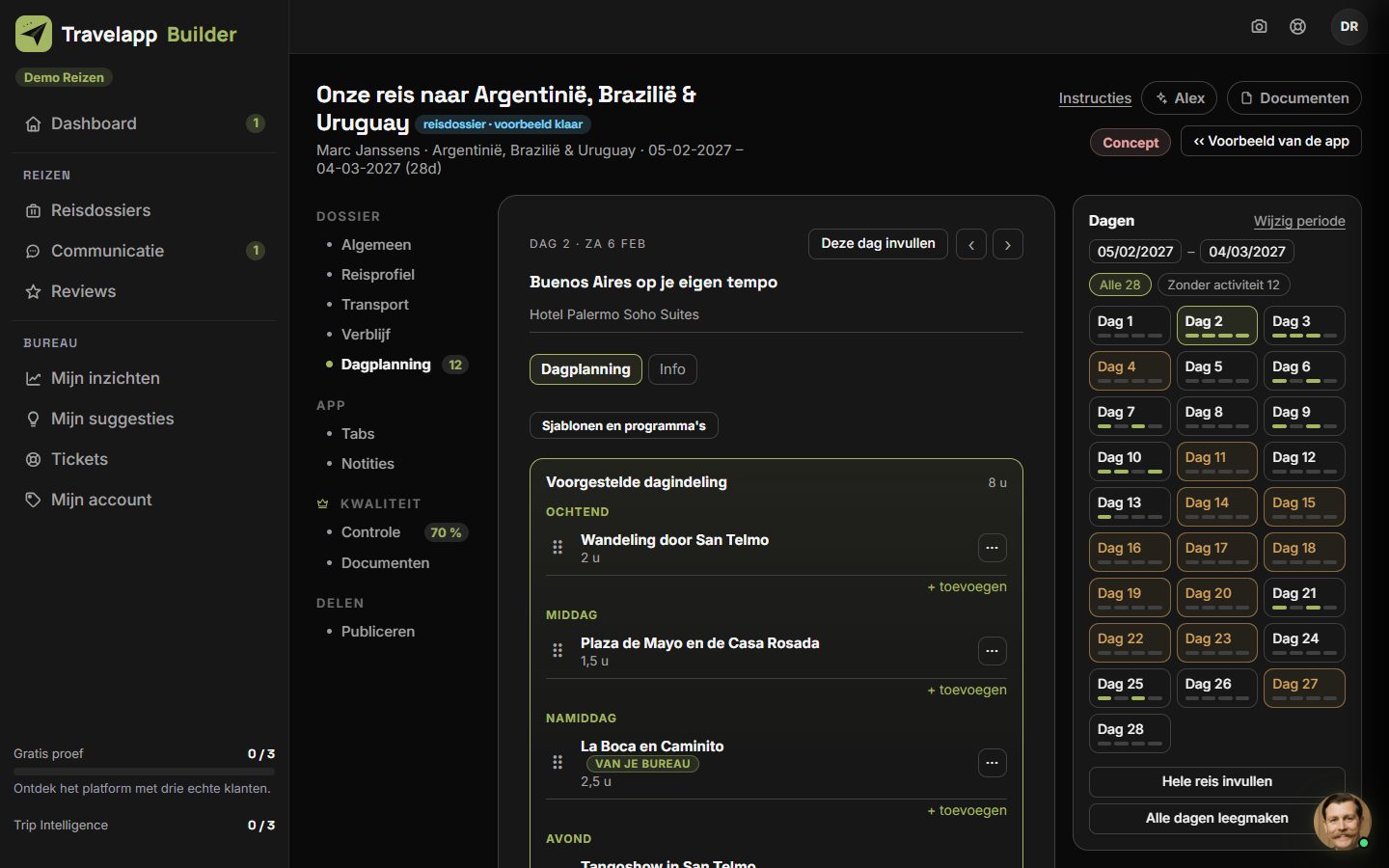The width and height of the screenshot is (1389, 868).
Task: Go to next day with right chevron
Action: [x=1008, y=245]
